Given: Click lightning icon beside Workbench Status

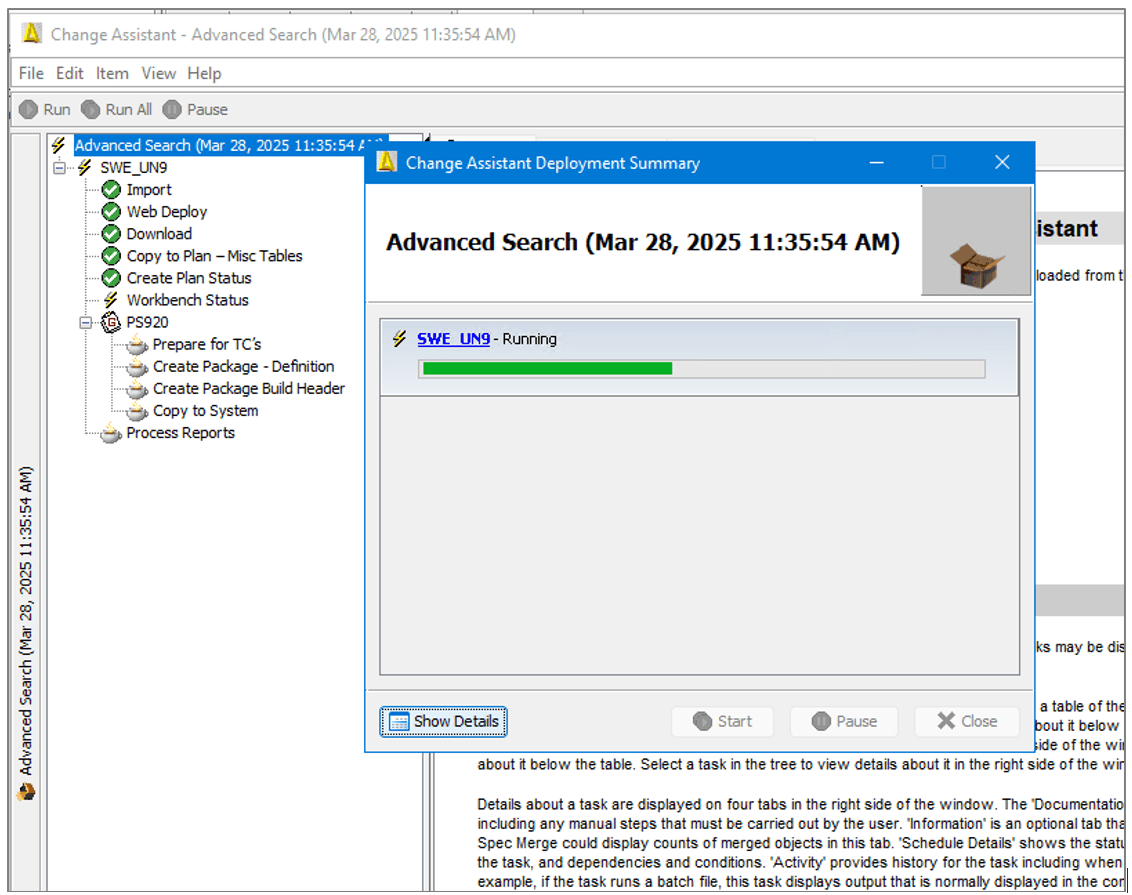Looking at the screenshot, I should tap(110, 300).
